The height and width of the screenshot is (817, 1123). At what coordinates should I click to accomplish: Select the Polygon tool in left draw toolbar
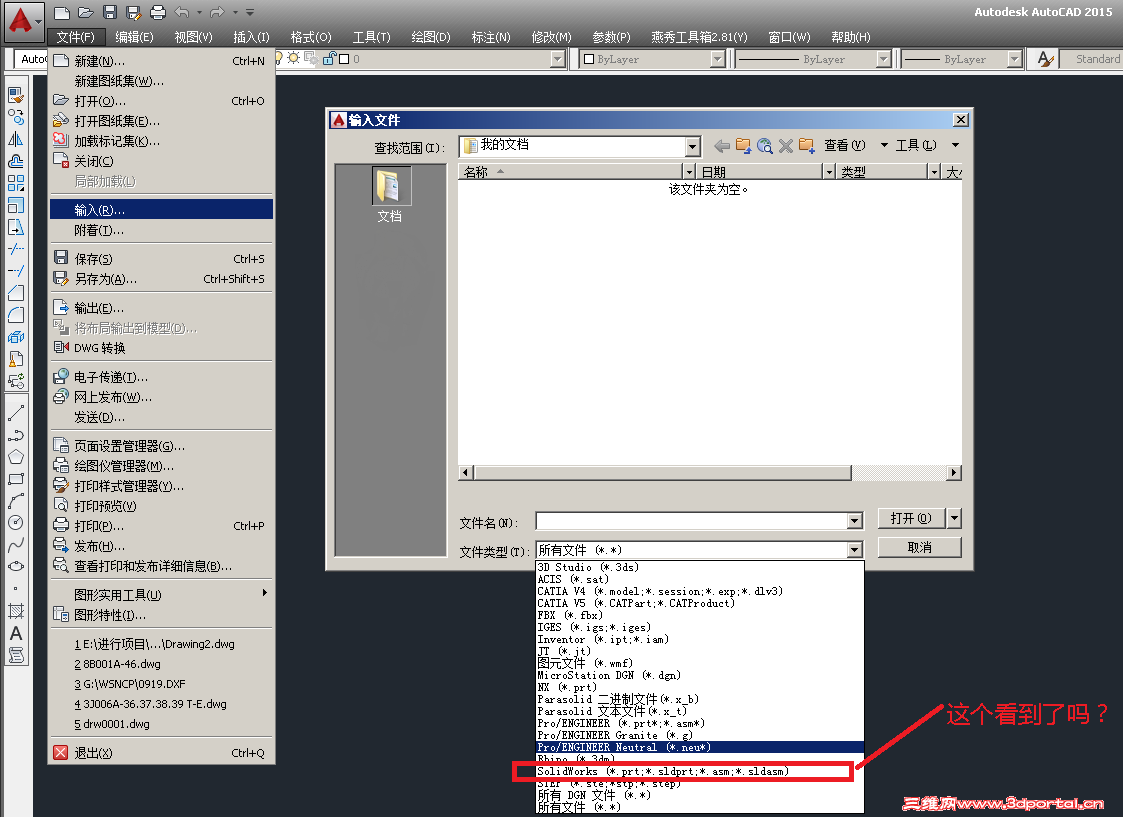point(16,458)
